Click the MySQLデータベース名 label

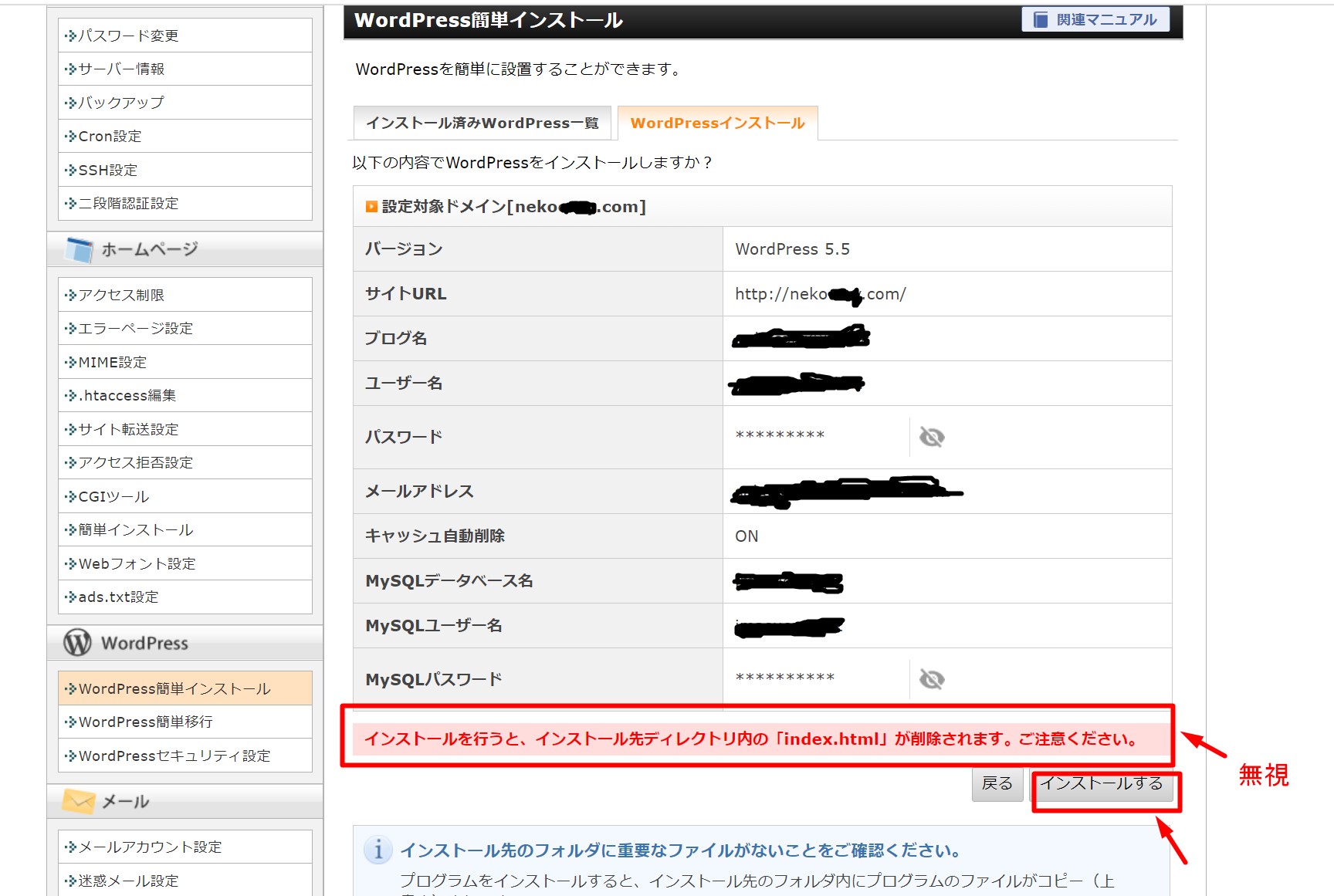pyautogui.click(x=449, y=581)
